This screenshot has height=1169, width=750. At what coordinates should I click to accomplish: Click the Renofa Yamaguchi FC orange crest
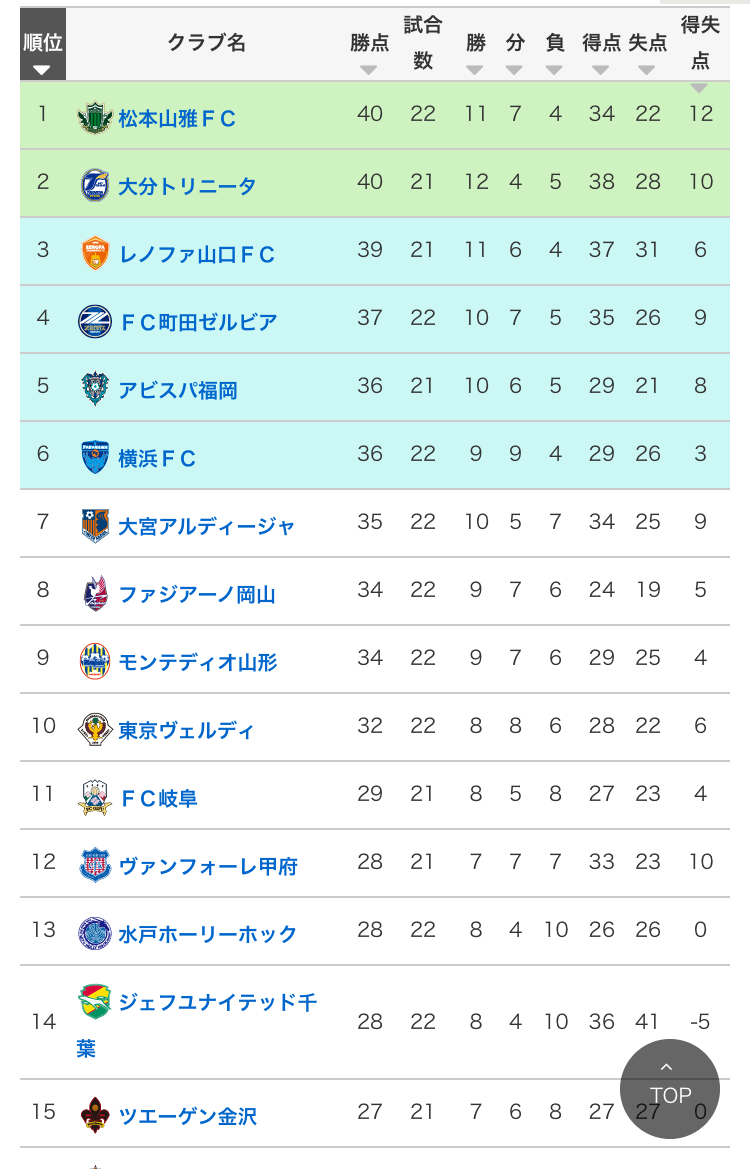[95, 254]
